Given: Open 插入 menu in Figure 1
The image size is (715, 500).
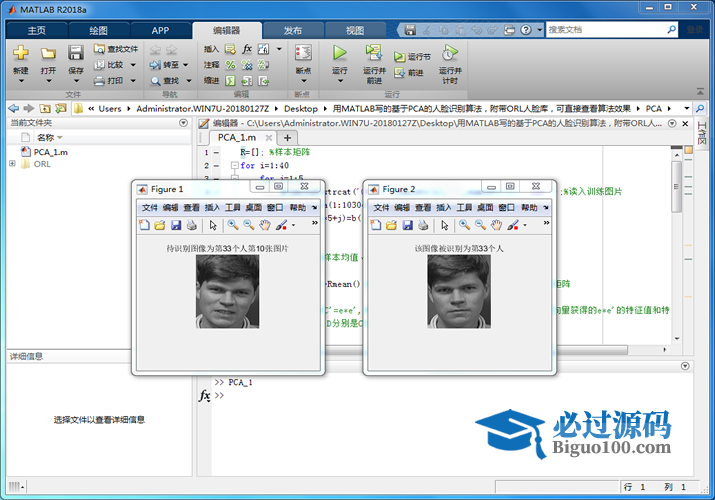Looking at the screenshot, I should coord(212,208).
